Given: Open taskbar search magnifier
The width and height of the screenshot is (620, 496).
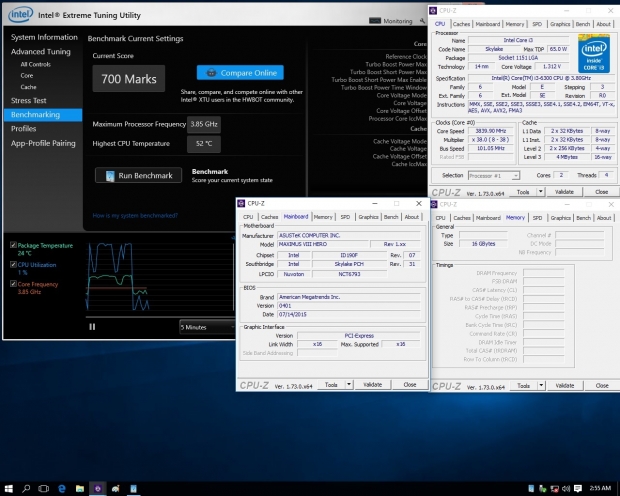Looking at the screenshot, I should 26,488.
